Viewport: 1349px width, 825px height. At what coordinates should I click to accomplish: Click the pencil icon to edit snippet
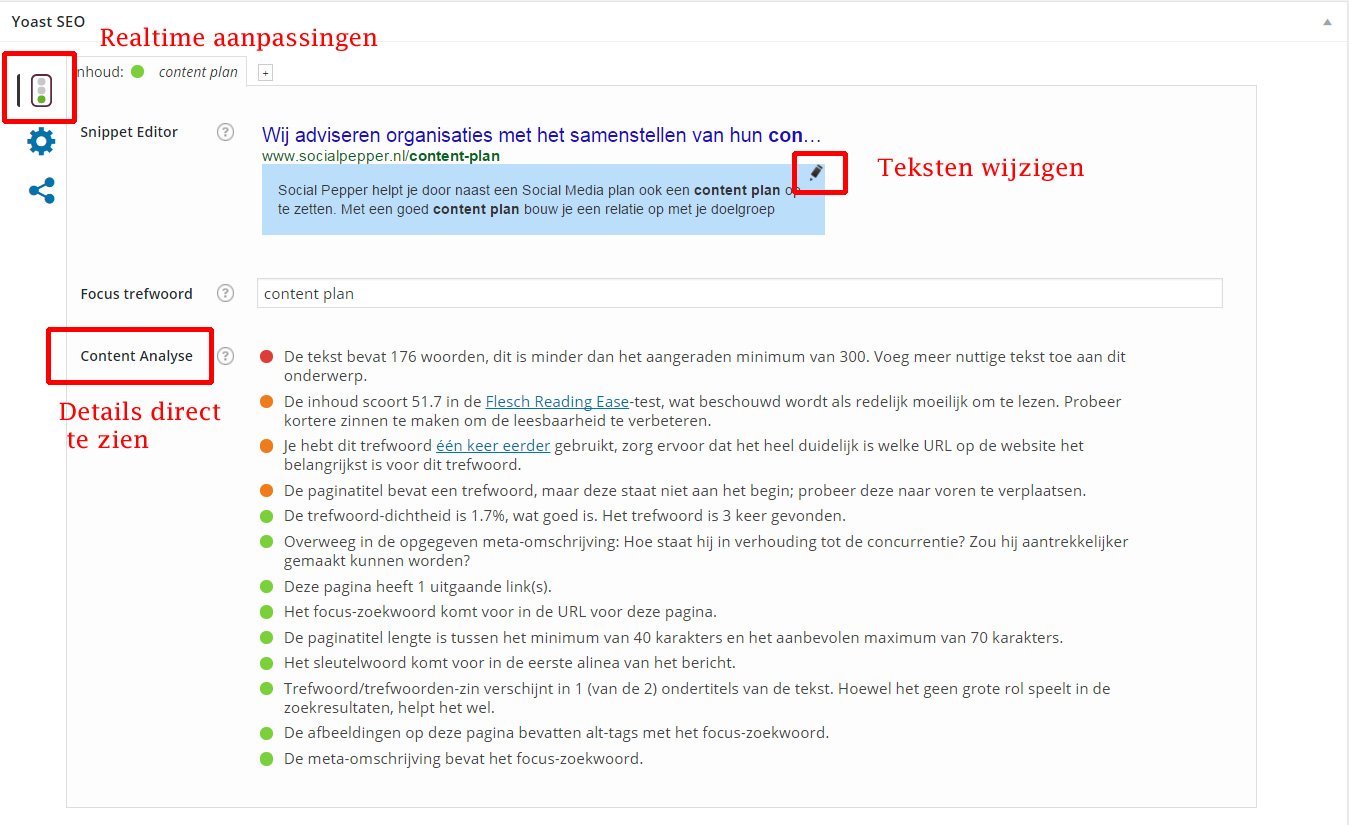click(816, 172)
